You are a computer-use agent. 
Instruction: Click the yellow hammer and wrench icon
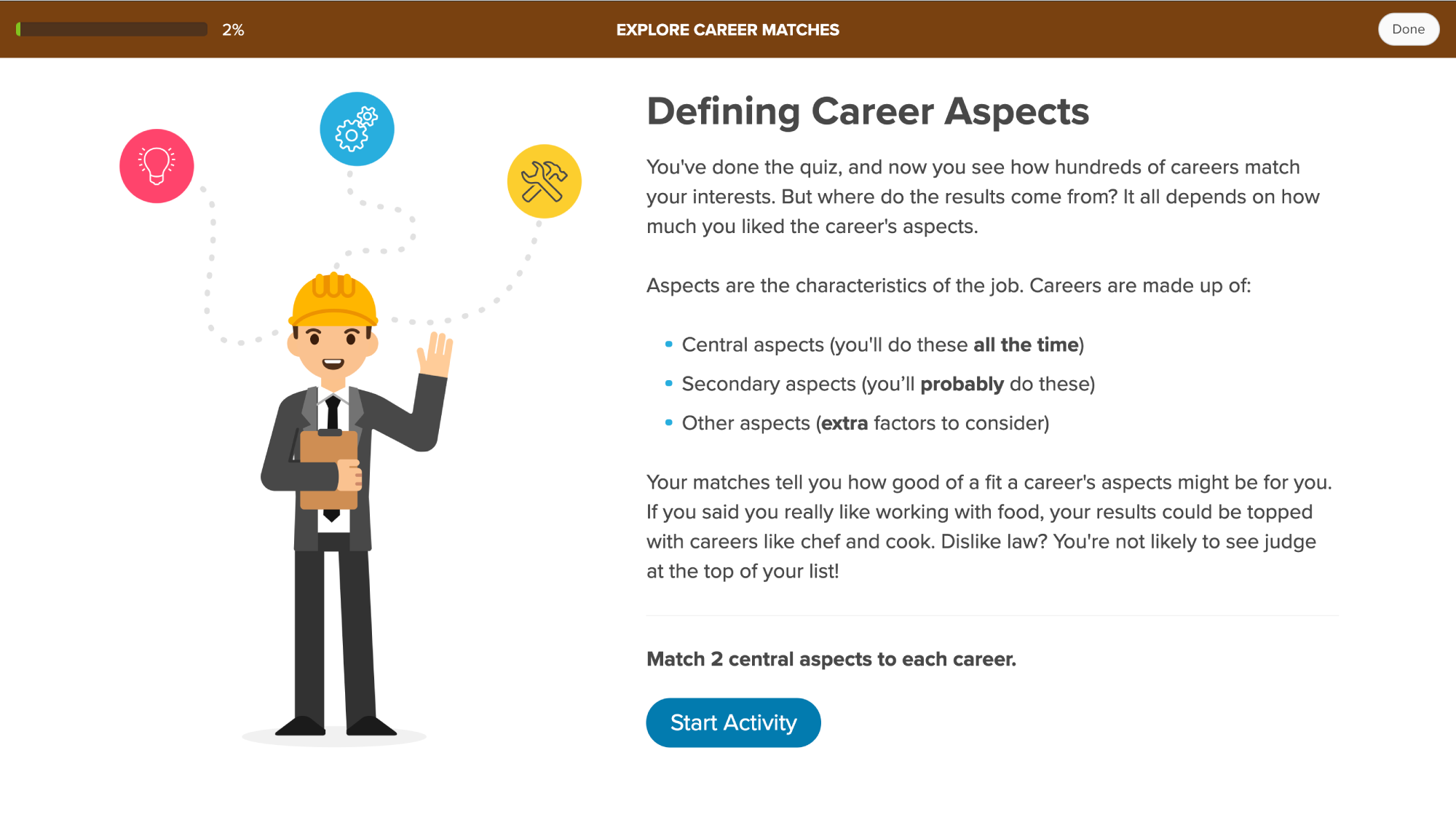[544, 182]
